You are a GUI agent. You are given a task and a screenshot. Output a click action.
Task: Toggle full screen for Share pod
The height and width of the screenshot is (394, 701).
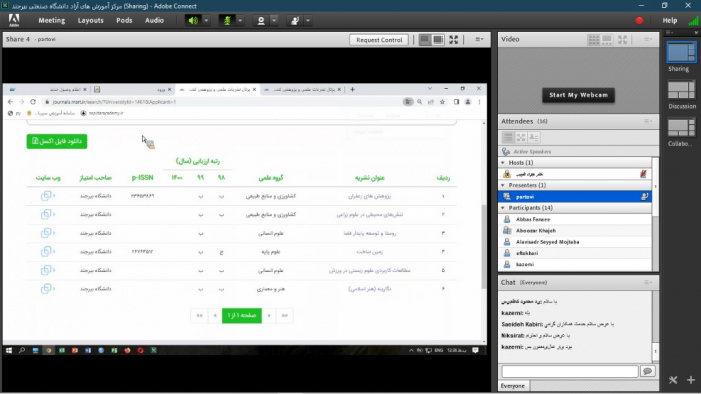[x=453, y=40]
